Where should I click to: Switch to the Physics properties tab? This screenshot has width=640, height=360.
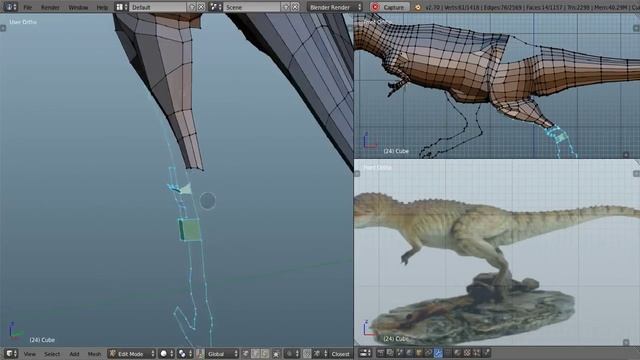[x=486, y=353]
